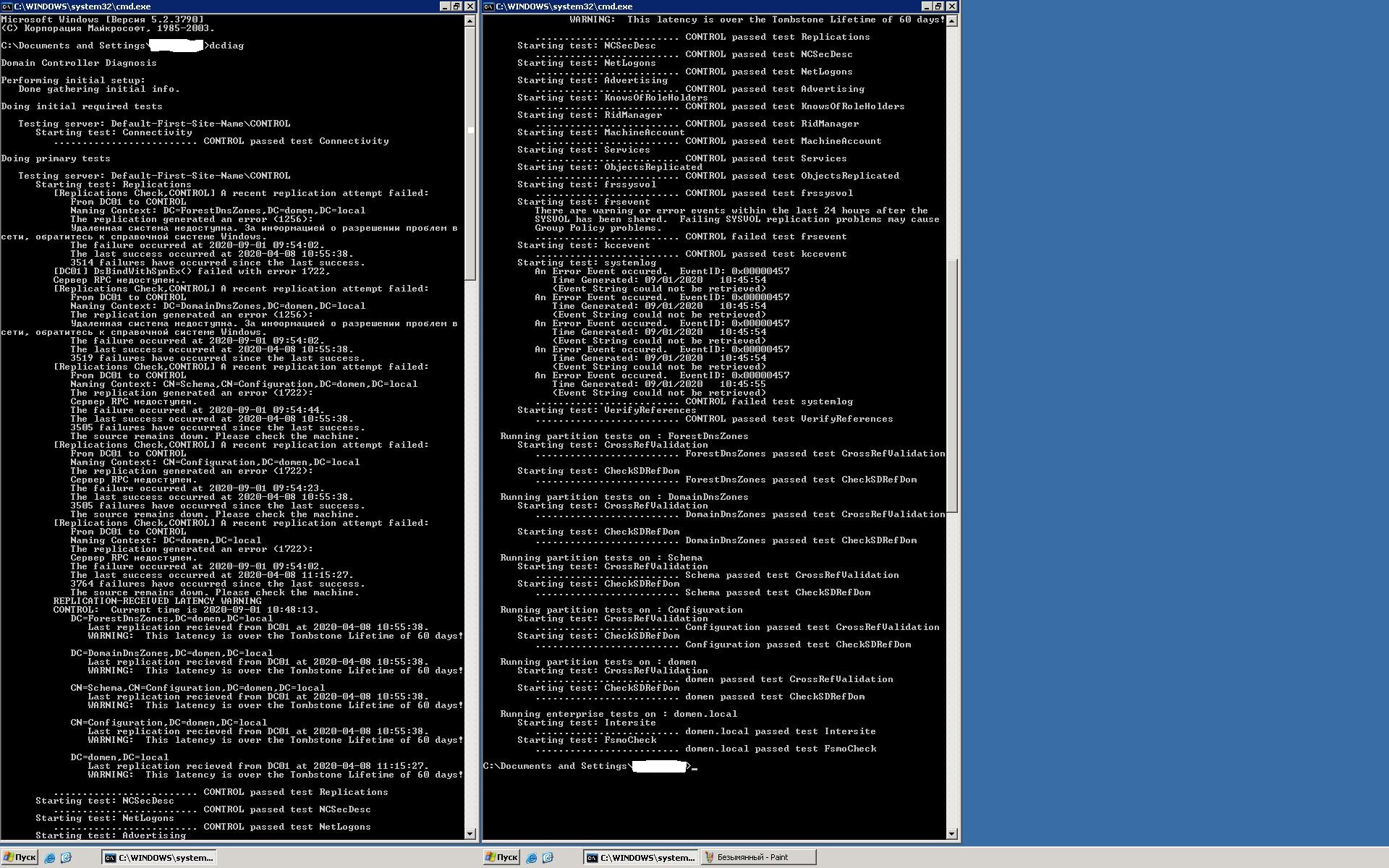
Task: Click '3519 failures have occurred' line
Action: [218, 358]
